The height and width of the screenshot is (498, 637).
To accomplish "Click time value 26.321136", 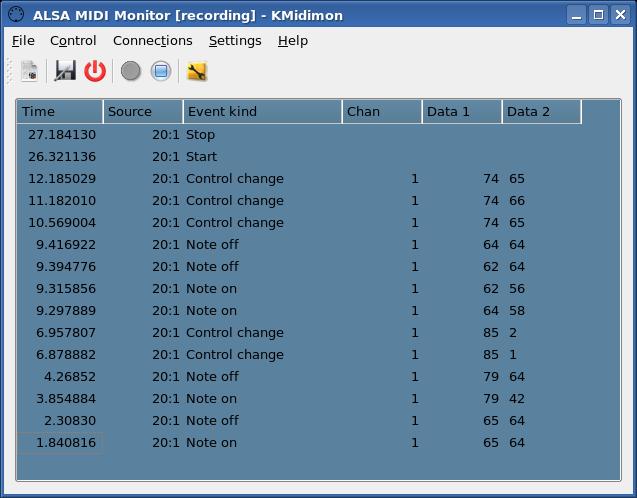I will (x=62, y=156).
